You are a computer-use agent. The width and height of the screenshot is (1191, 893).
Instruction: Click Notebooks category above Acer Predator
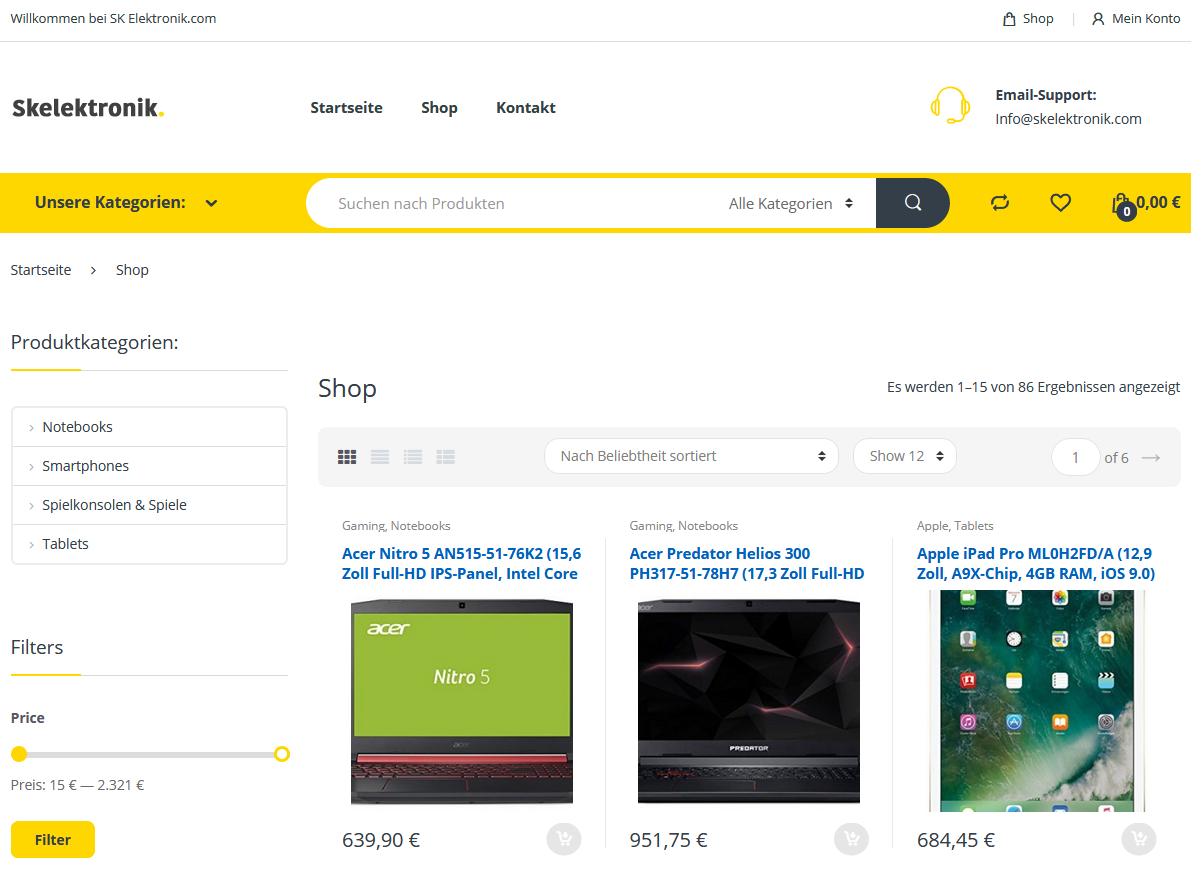708,525
